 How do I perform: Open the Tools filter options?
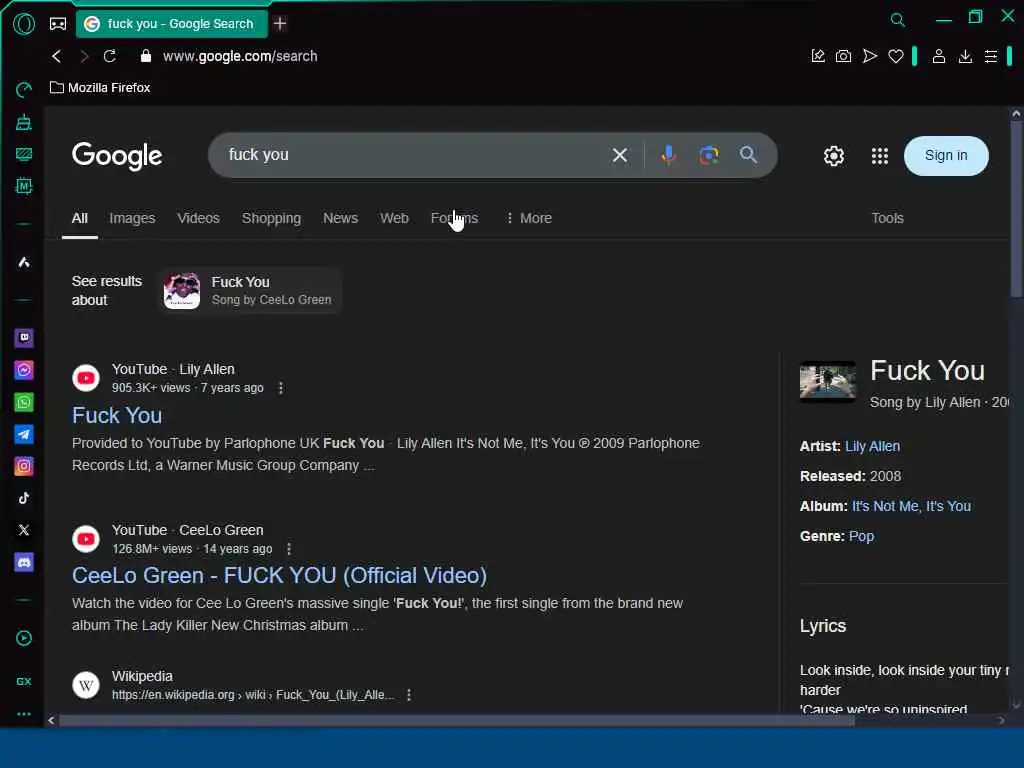(x=887, y=218)
